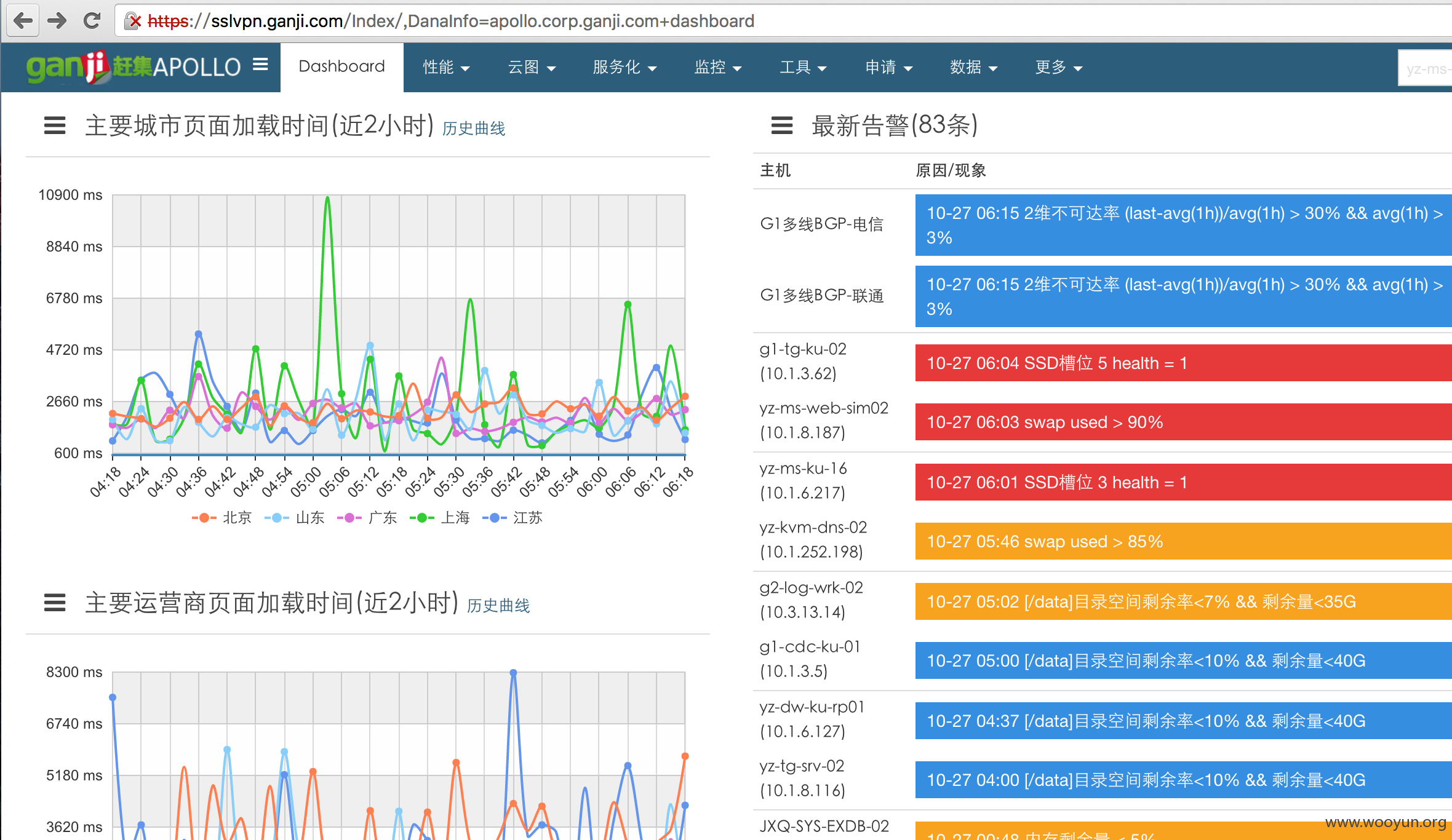Viewport: 1452px width, 840px height.
Task: Toggle 山东 series in chart legend
Action: coord(294,518)
